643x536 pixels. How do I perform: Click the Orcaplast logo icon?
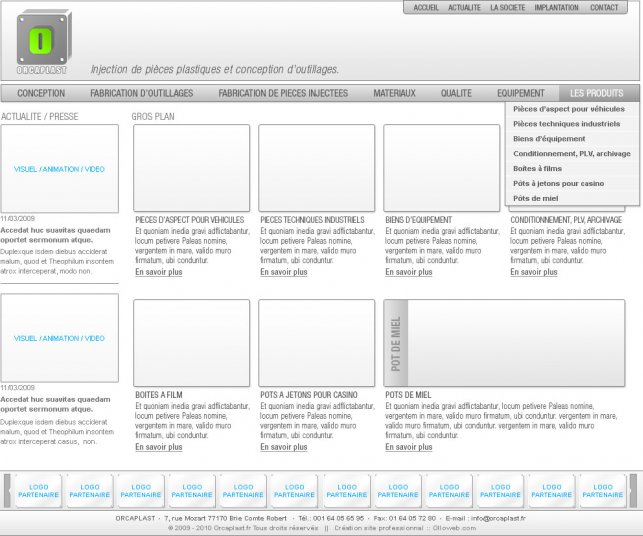(41, 42)
